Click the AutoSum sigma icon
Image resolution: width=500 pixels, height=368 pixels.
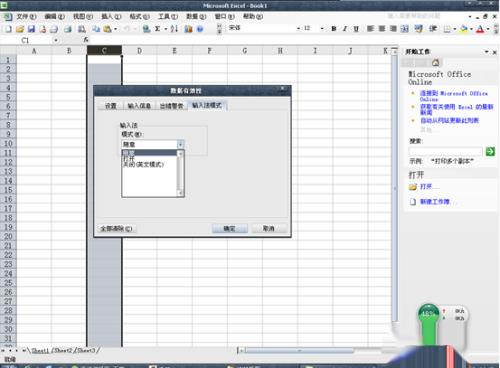click(157, 29)
